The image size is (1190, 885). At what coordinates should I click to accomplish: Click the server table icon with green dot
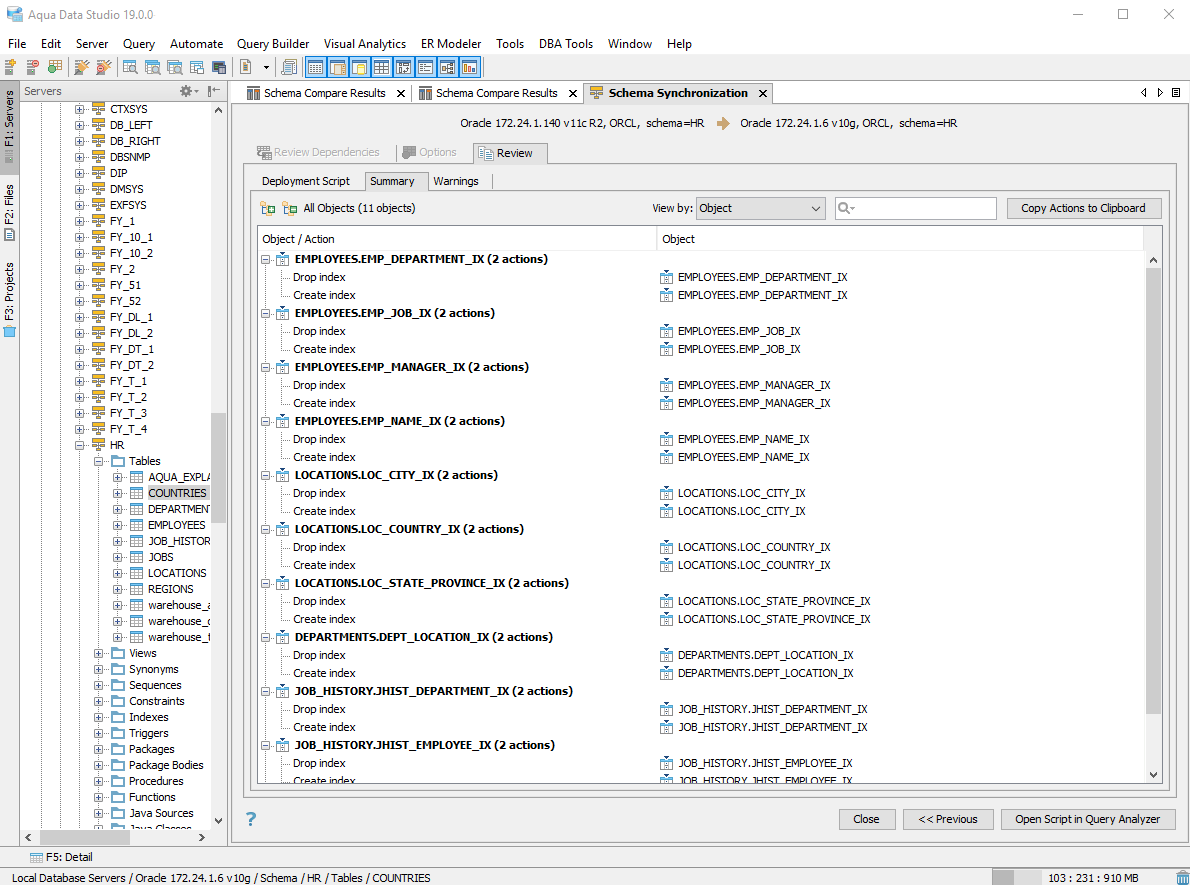click(54, 68)
